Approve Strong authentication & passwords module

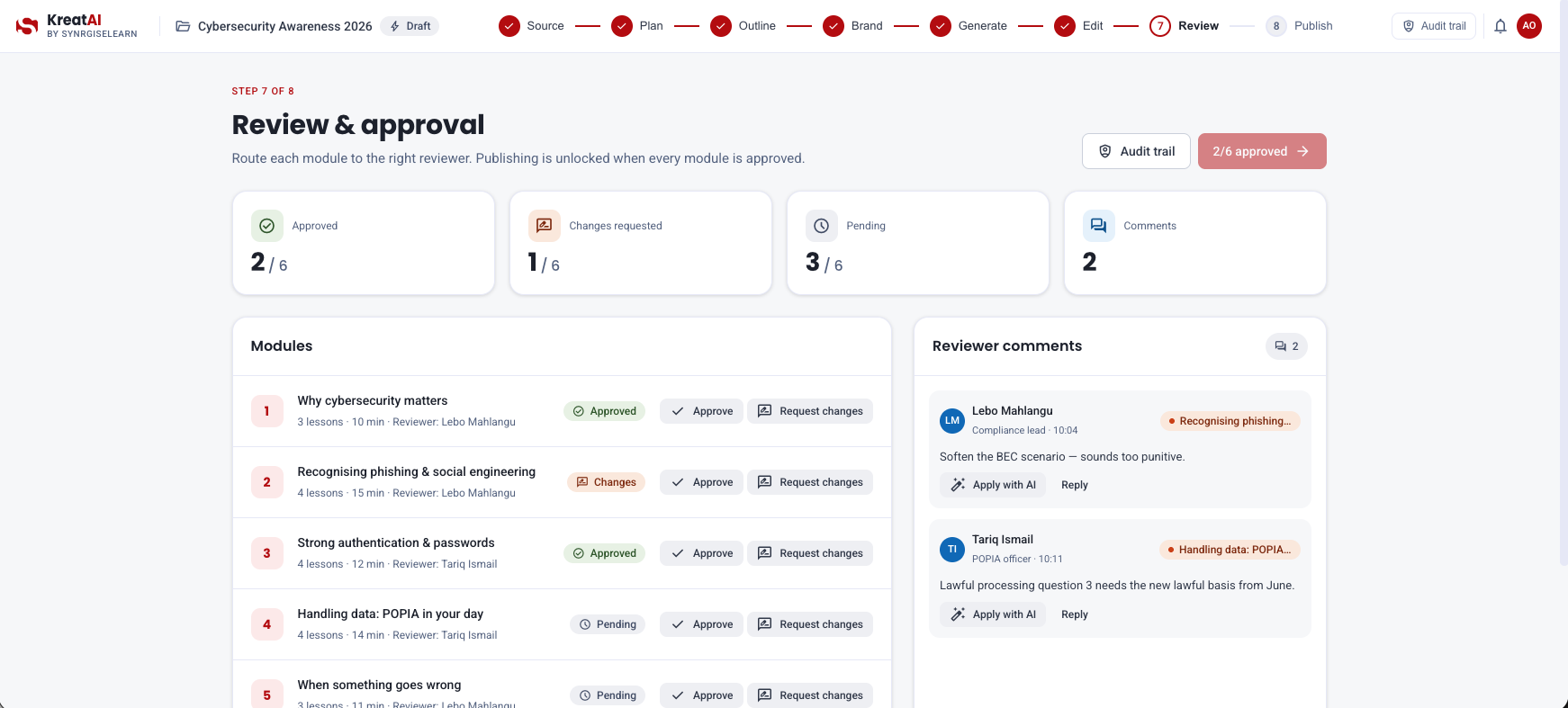pyautogui.click(x=702, y=553)
